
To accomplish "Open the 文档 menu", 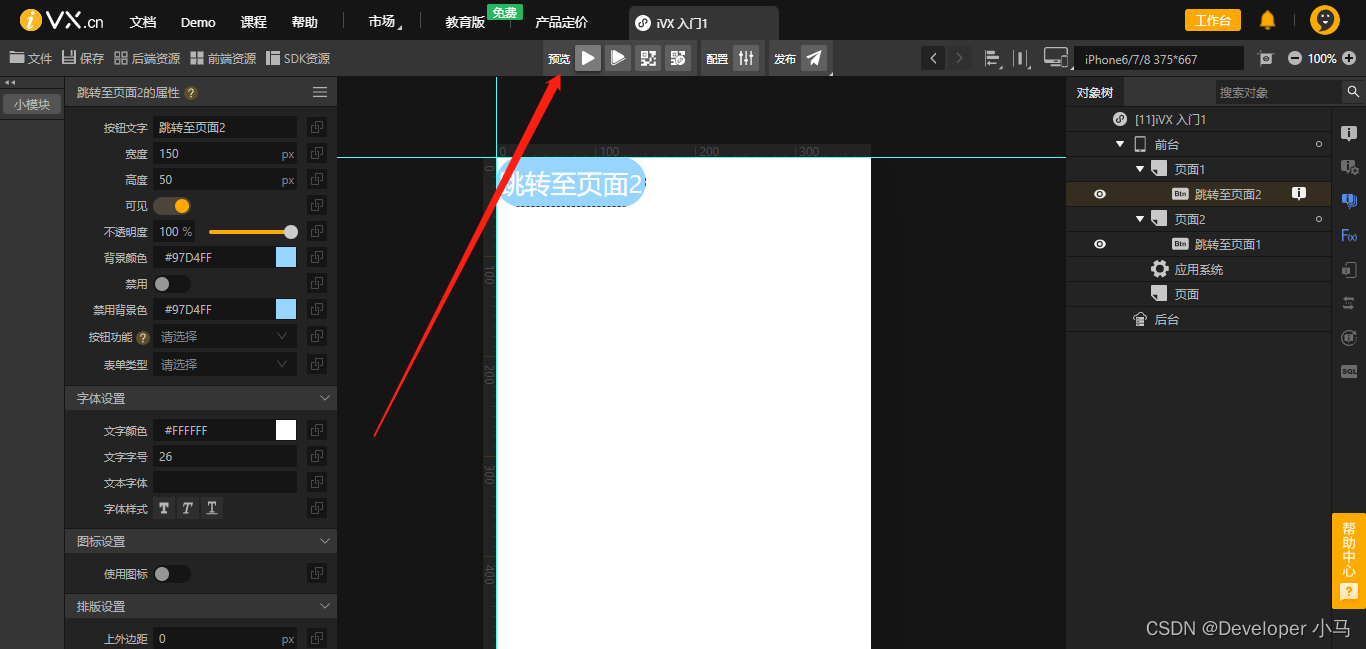I will pos(143,22).
